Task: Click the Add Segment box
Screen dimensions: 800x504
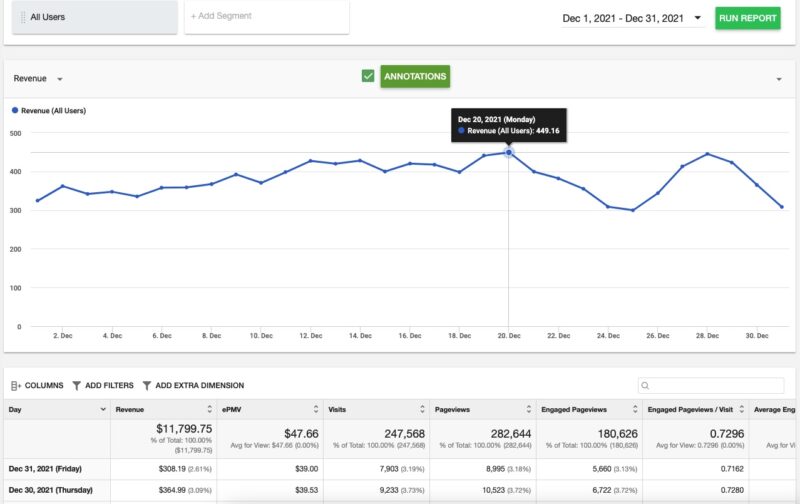Action: [266, 17]
